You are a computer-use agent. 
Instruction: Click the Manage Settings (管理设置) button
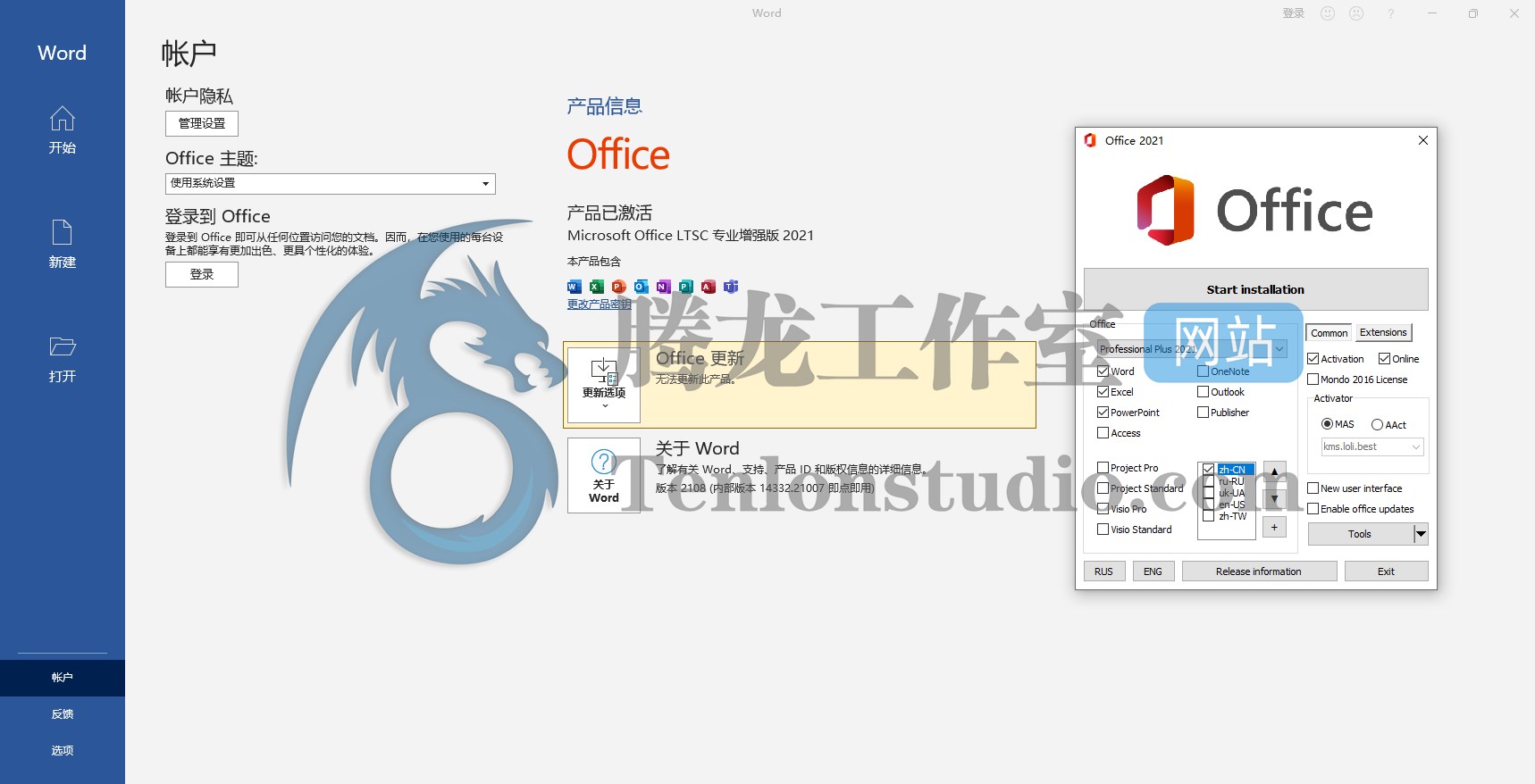[x=202, y=123]
